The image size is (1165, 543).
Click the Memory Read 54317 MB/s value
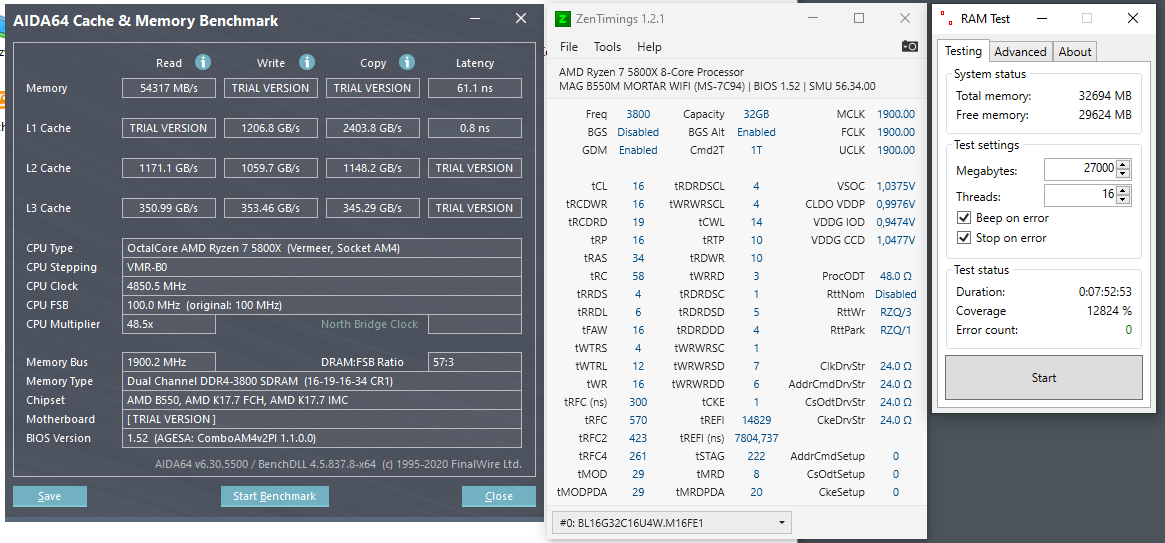click(169, 88)
